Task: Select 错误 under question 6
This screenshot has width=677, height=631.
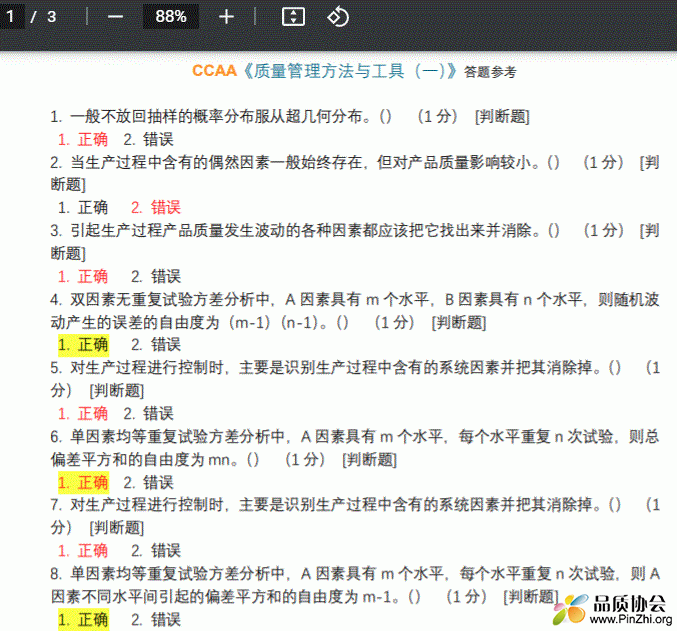Action: (x=149, y=482)
